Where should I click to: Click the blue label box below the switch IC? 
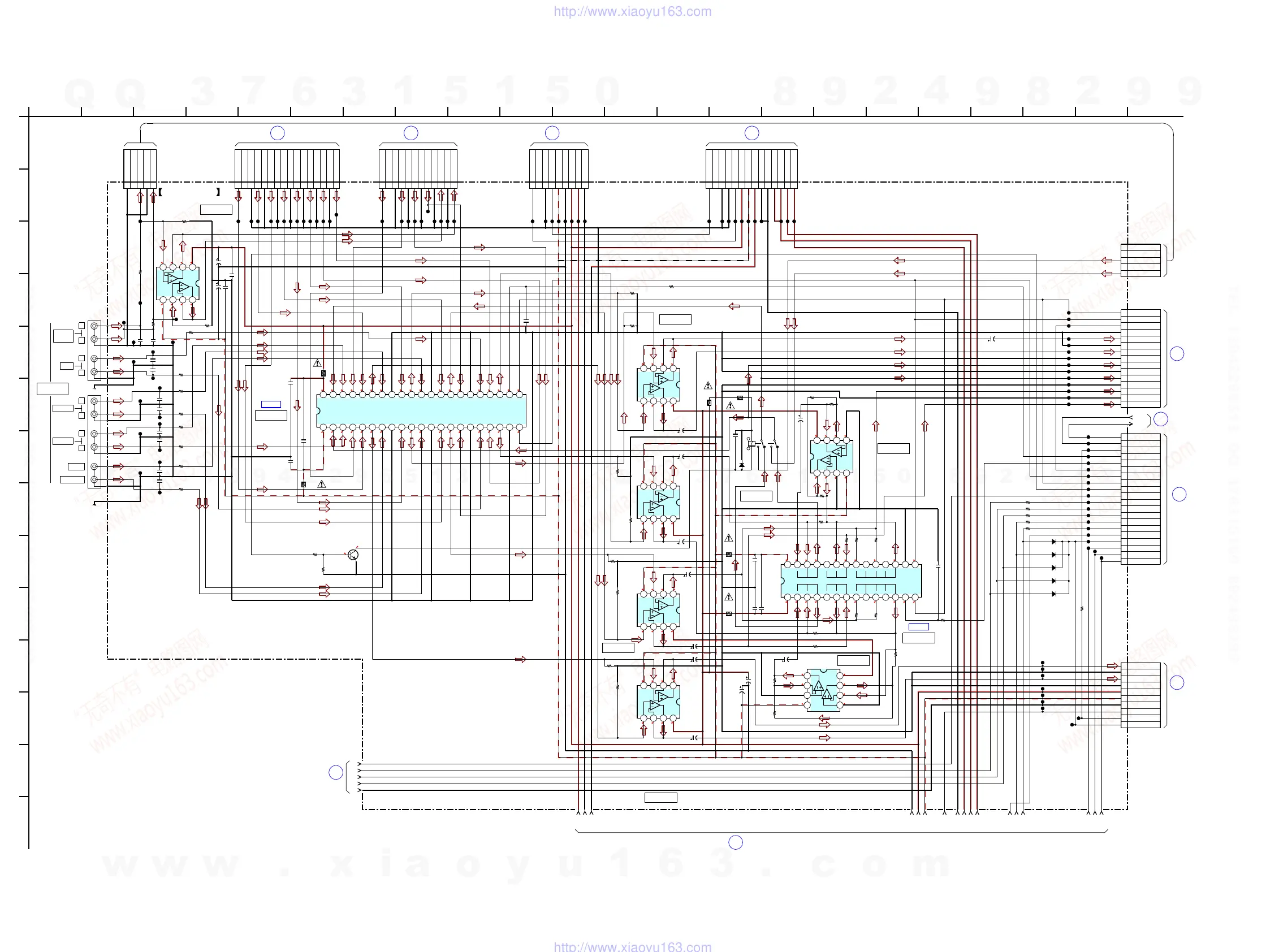click(919, 627)
